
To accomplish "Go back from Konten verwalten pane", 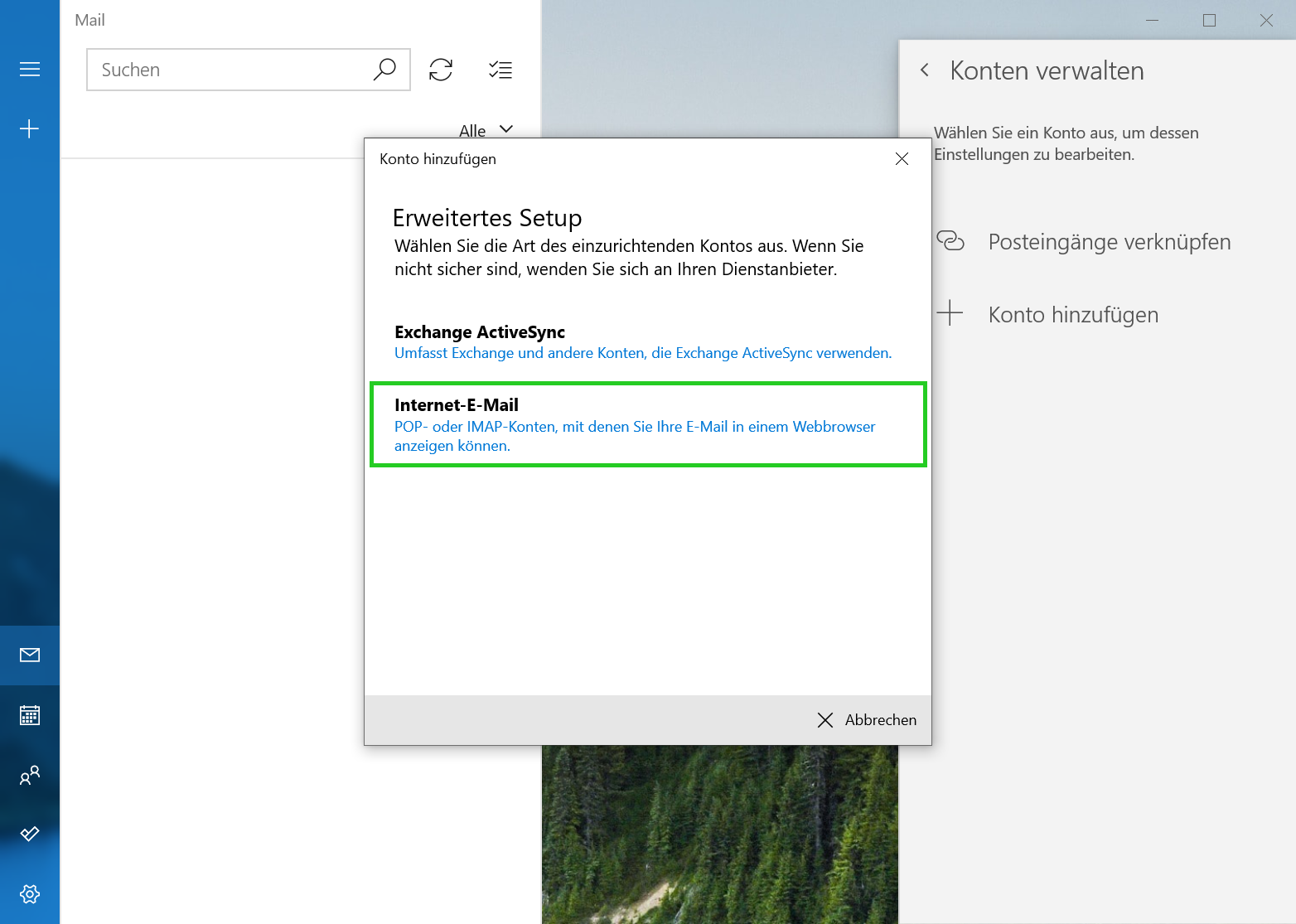I will (925, 70).
